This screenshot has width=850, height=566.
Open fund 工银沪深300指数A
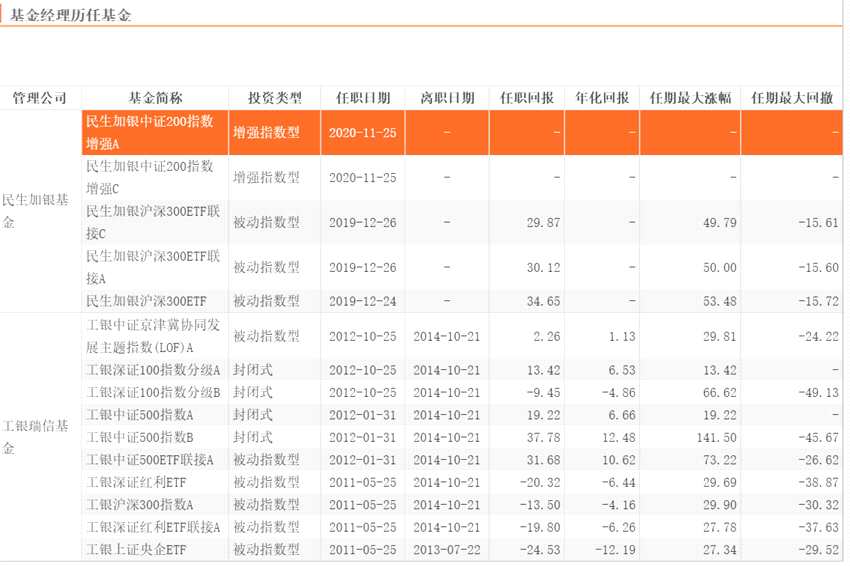click(x=139, y=505)
